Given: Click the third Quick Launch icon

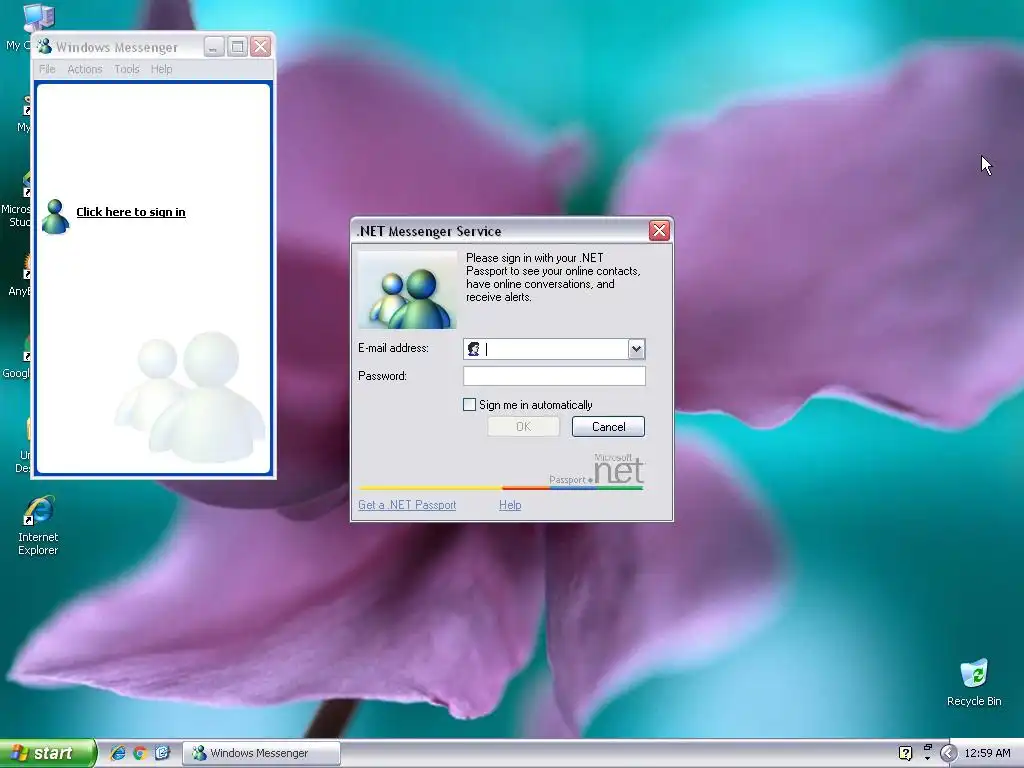Looking at the screenshot, I should (x=162, y=753).
